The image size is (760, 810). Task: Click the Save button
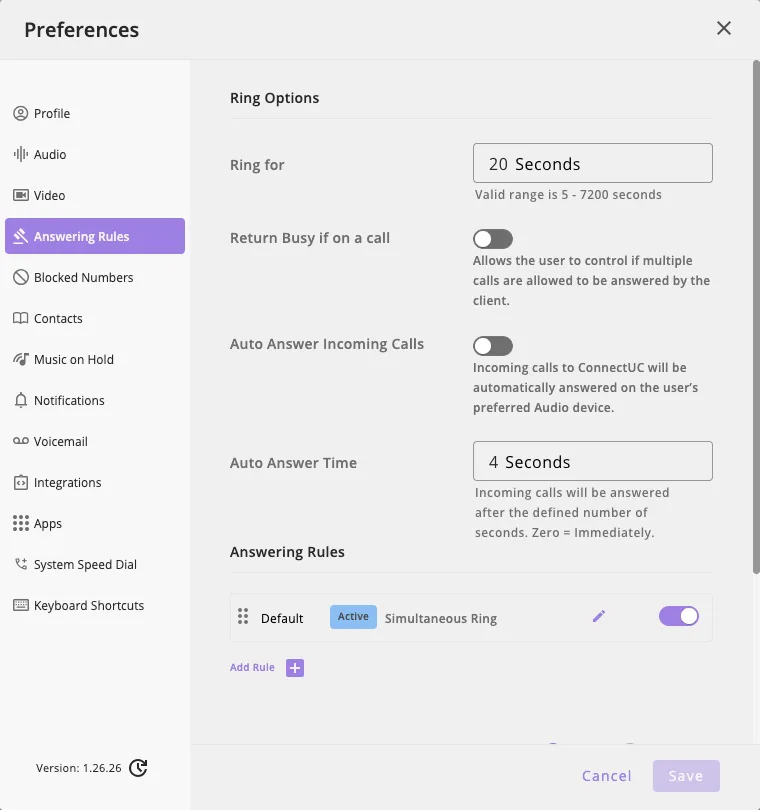pos(686,776)
